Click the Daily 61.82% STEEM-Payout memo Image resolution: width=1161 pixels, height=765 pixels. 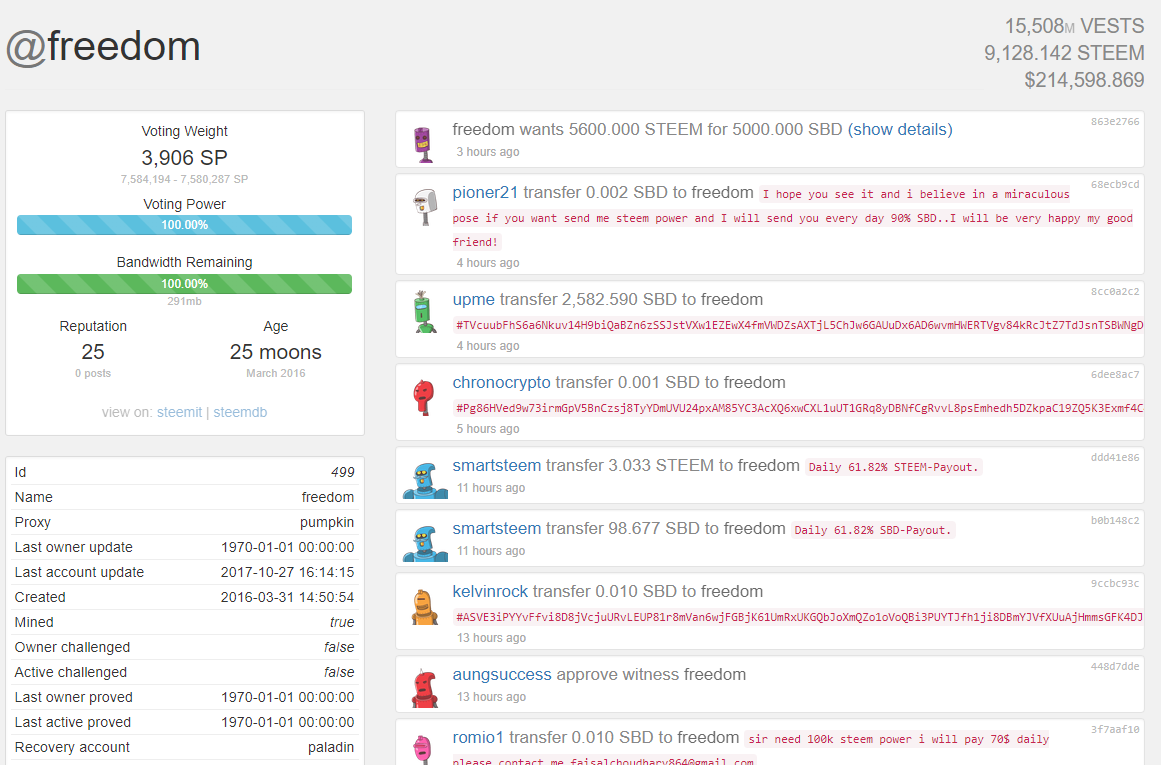894,467
